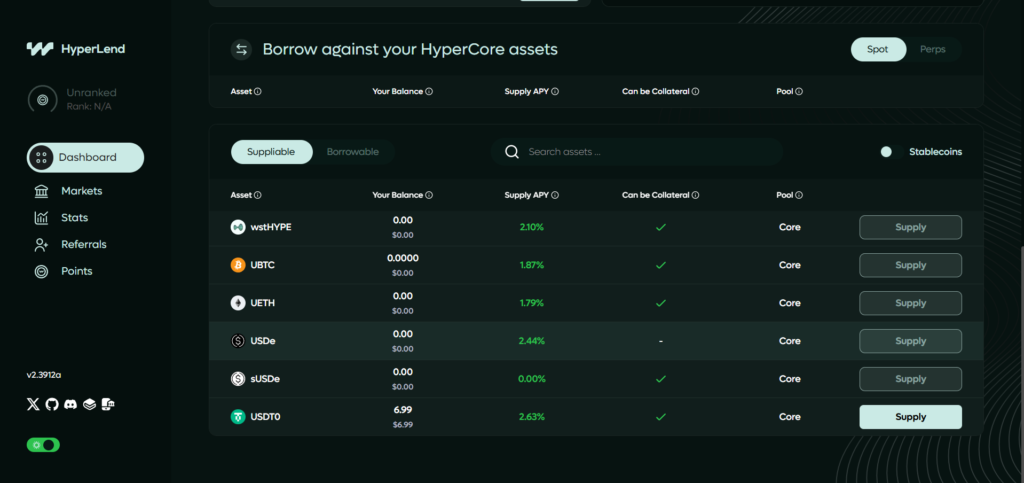Click info icon next to lower Supply APY header
The height and width of the screenshot is (483, 1024).
coord(554,195)
